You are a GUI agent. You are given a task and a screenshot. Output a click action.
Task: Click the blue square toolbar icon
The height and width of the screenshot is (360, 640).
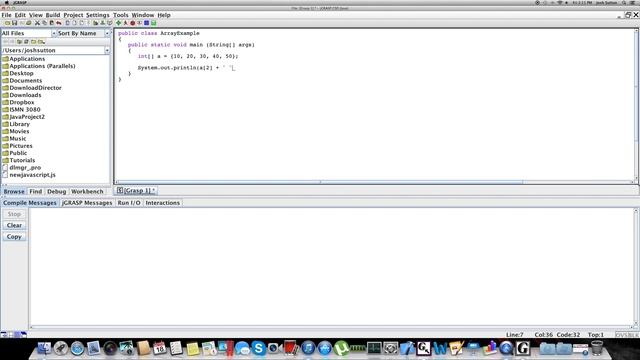point(146,23)
